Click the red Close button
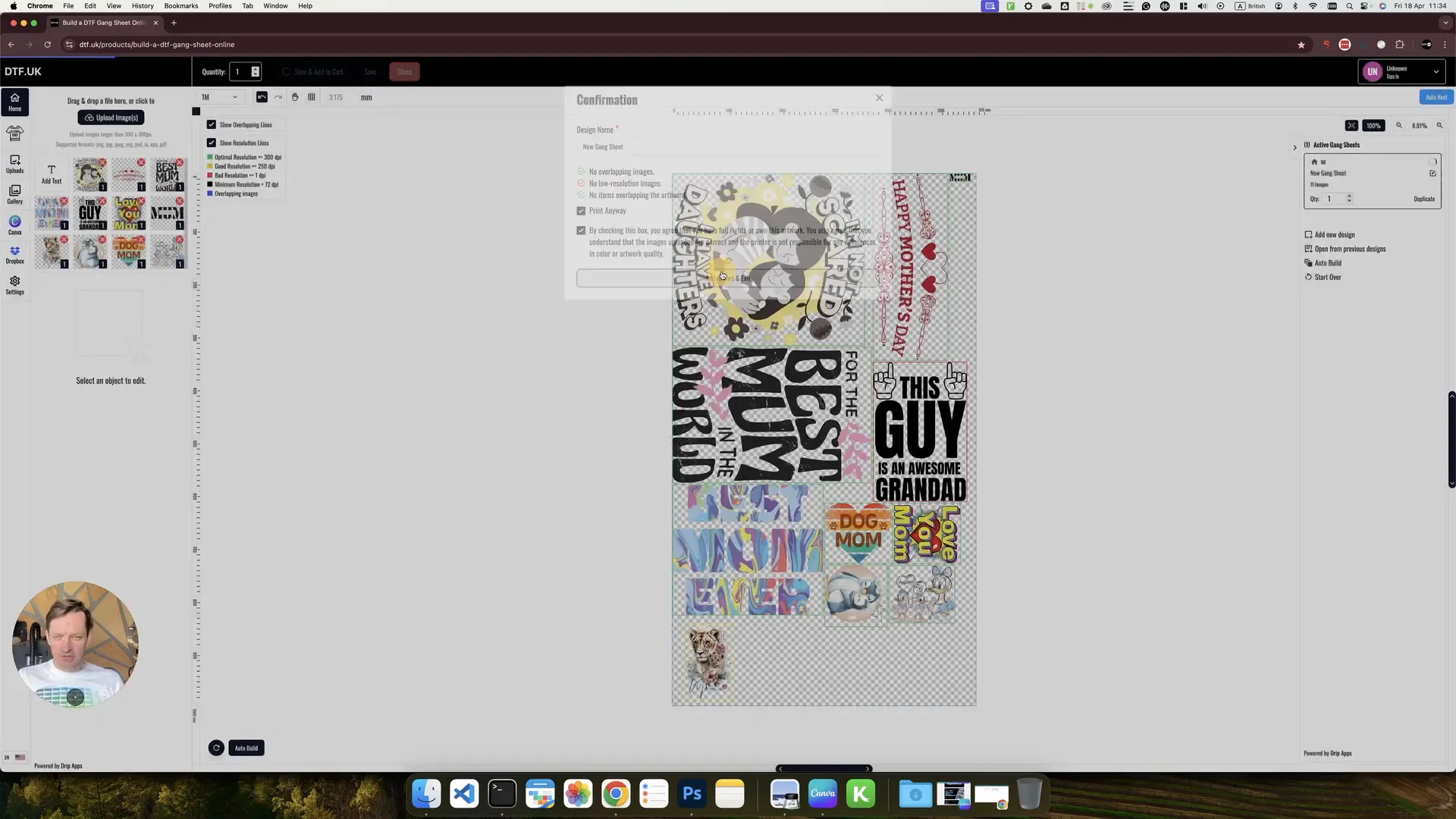Screen dimensions: 1456x819 (404, 72)
